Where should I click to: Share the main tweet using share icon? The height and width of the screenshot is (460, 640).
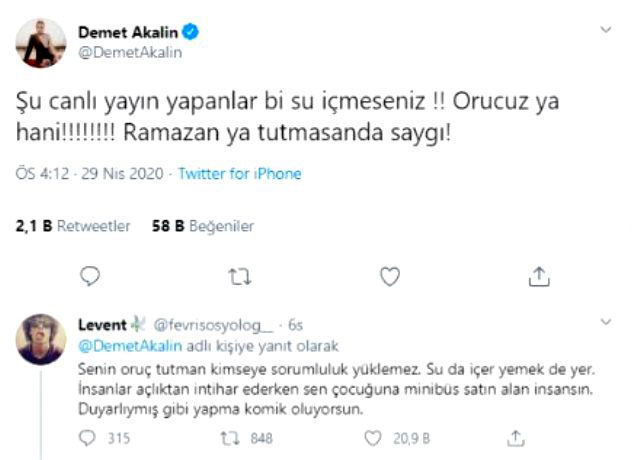point(538,274)
